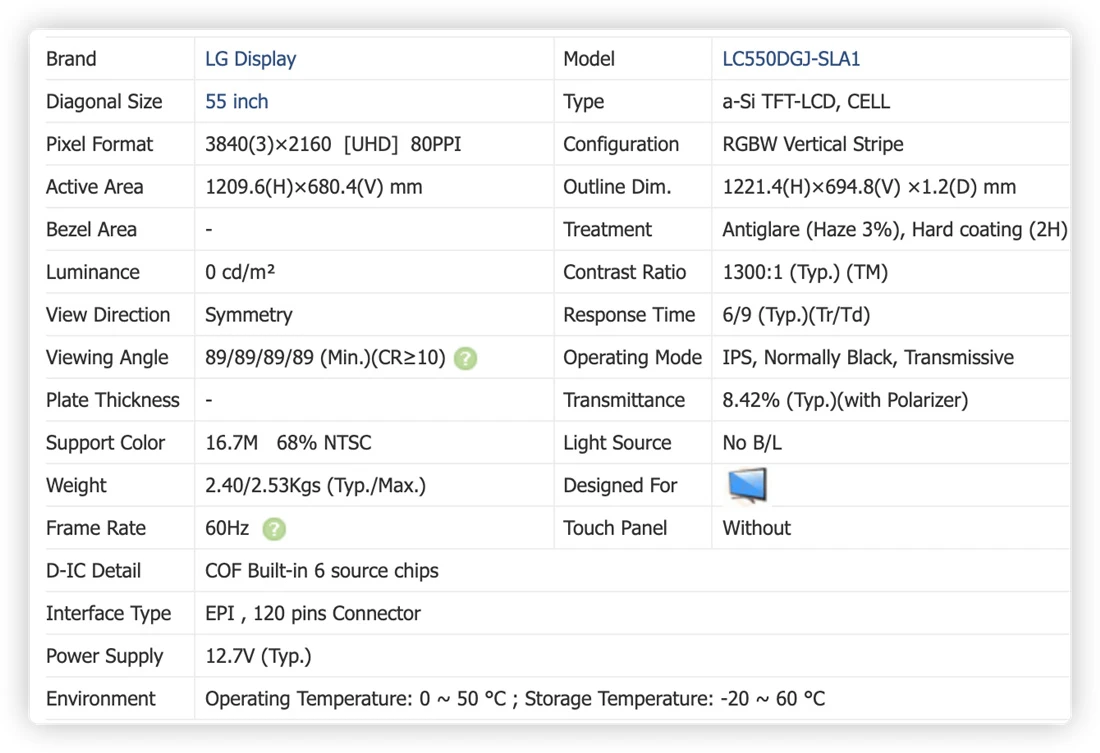Select the Touch Panel label
This screenshot has height=753, width=1100.
point(615,528)
